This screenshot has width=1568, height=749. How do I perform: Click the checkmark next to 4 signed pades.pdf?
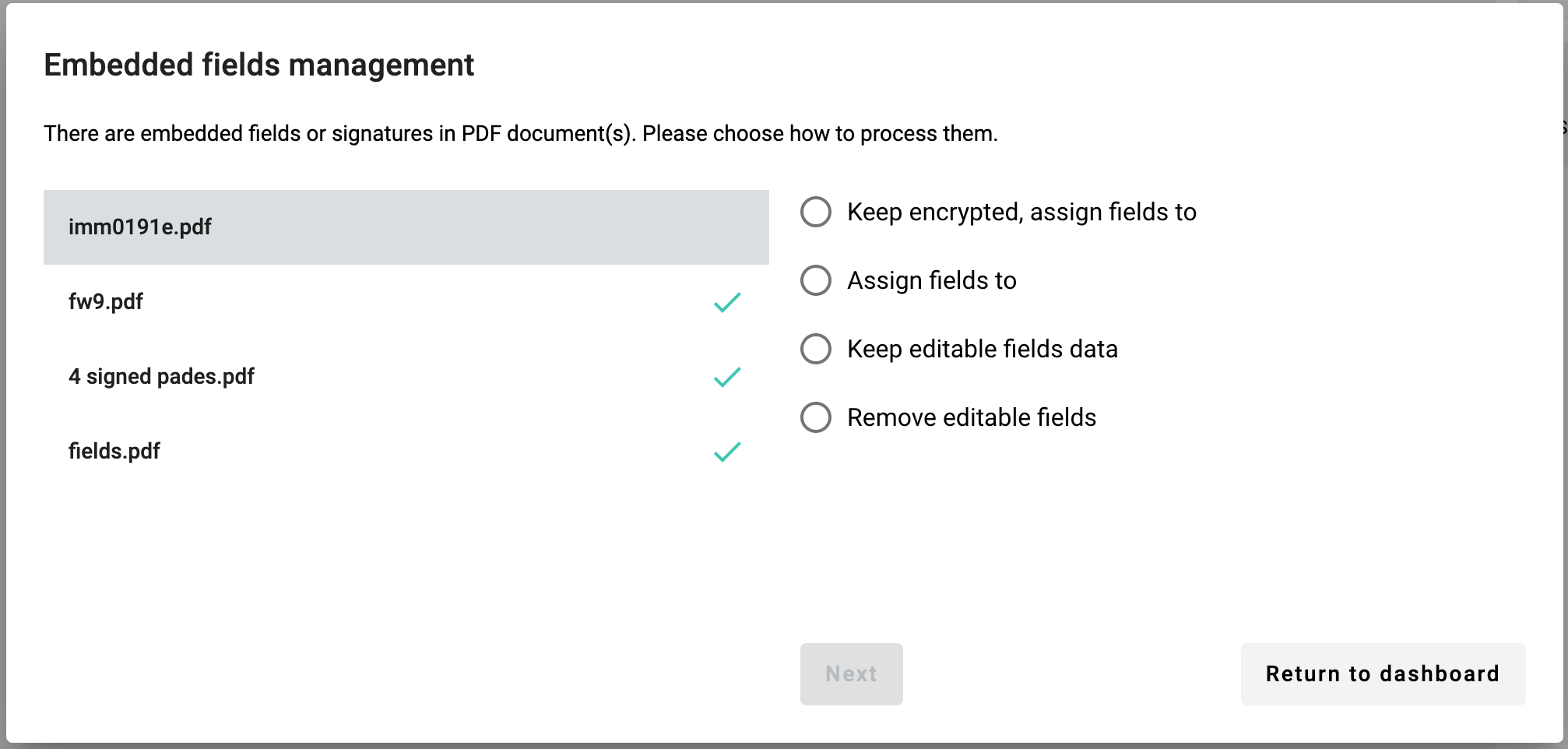pyautogui.click(x=727, y=377)
